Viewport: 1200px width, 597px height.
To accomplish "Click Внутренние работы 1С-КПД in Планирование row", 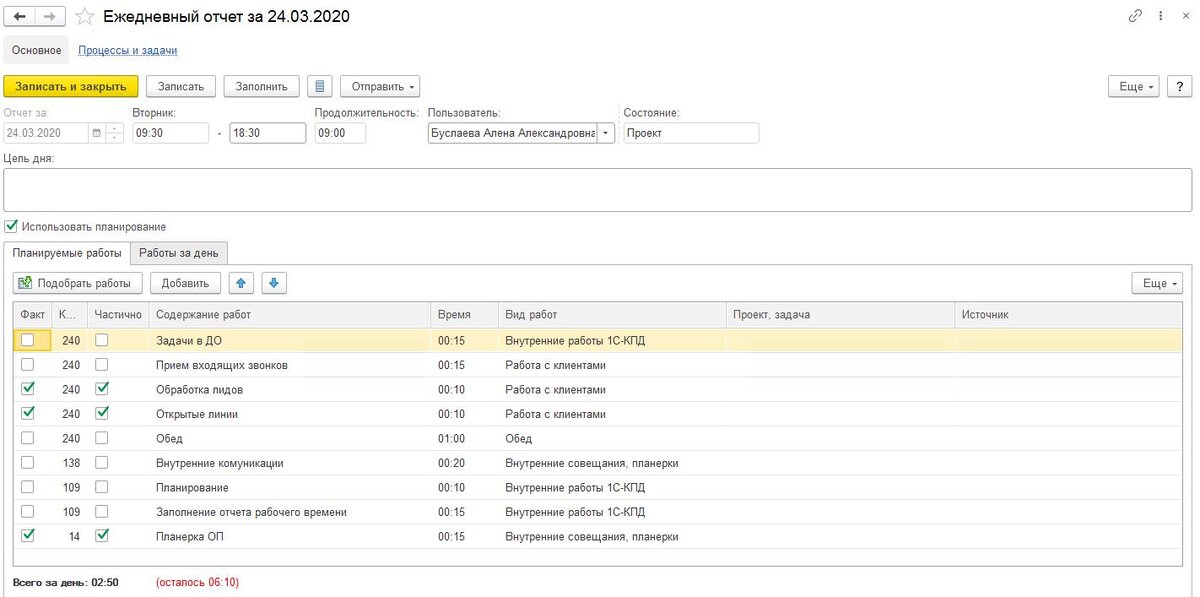I will tap(611, 488).
